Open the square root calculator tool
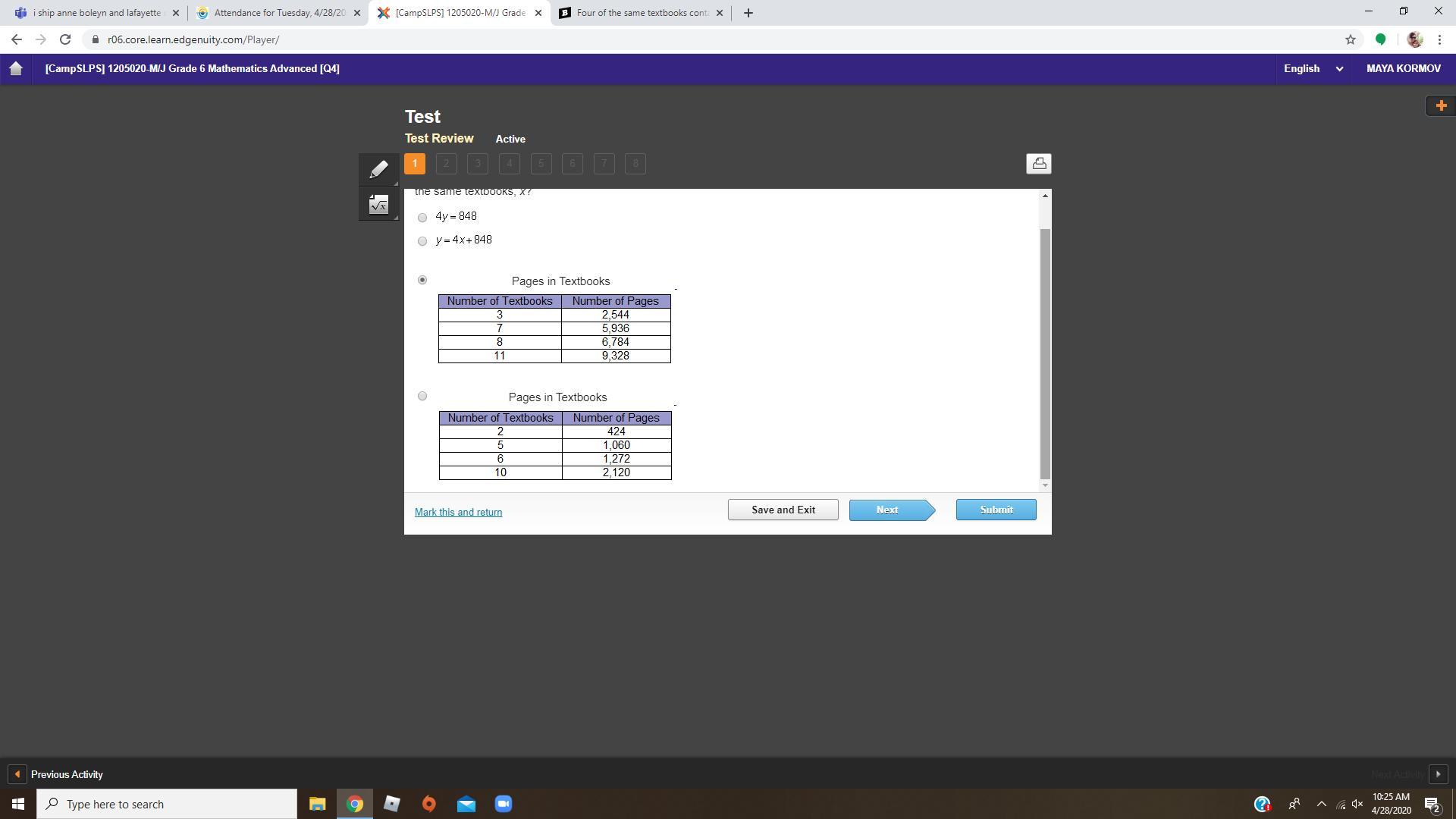Viewport: 1456px width, 819px height. (x=378, y=204)
